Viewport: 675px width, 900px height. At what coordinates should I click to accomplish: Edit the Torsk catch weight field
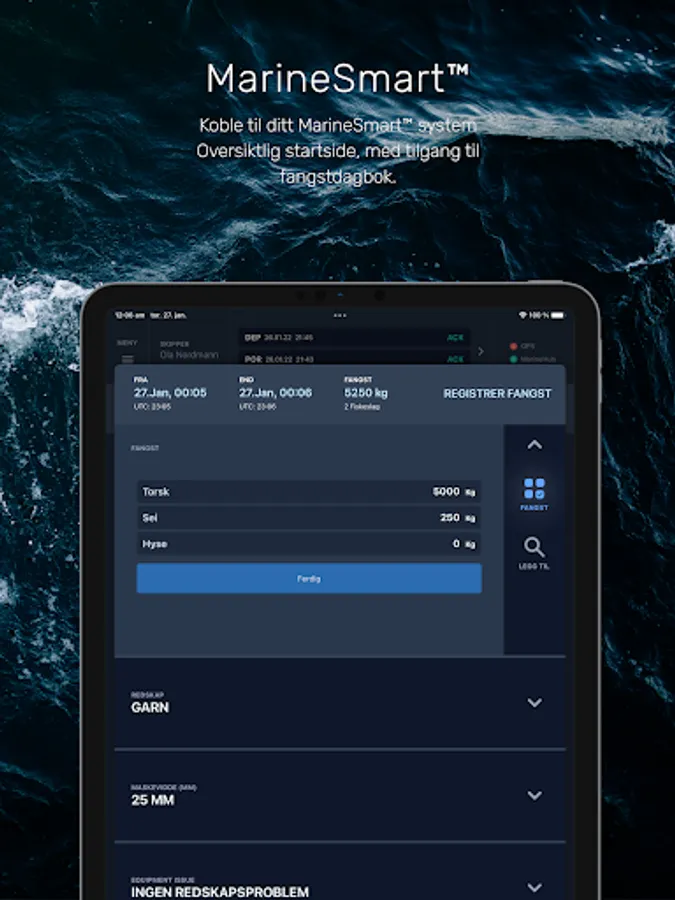click(x=309, y=492)
